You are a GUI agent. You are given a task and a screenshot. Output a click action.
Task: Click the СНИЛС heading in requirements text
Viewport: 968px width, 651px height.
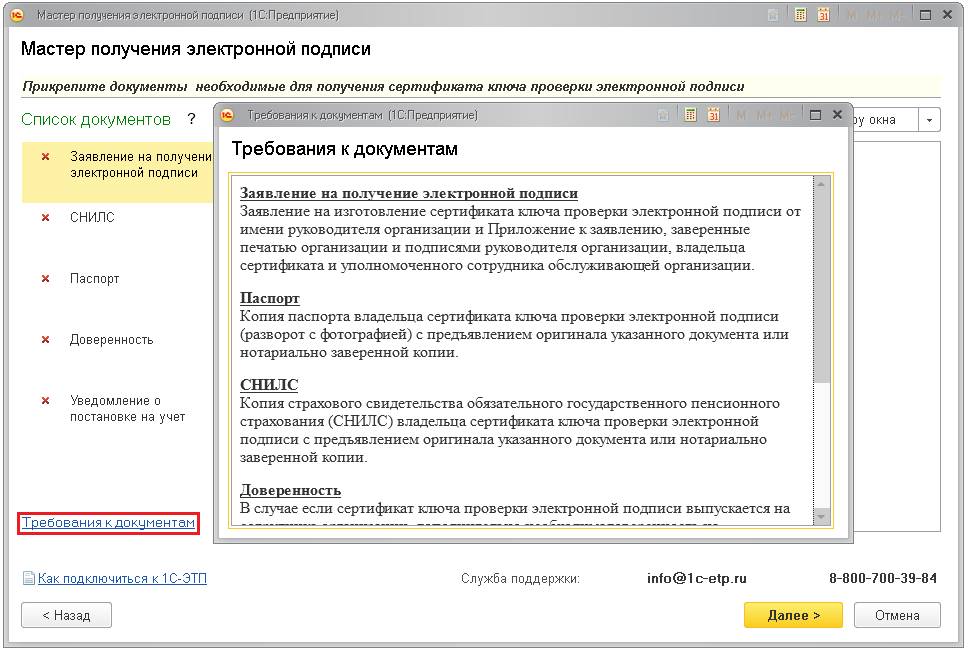click(x=269, y=385)
